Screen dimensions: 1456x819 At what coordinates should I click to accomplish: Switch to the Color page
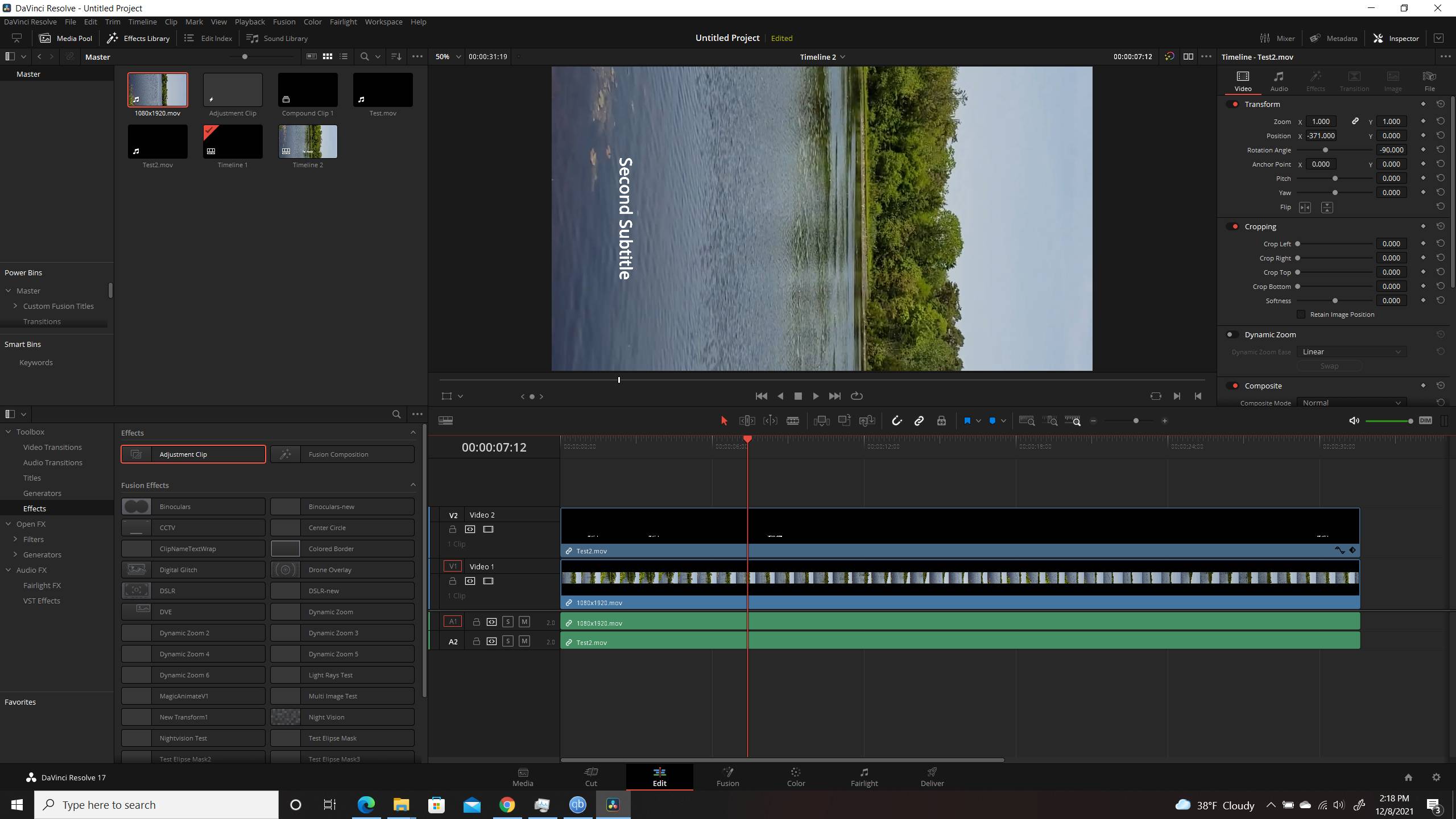tap(796, 777)
